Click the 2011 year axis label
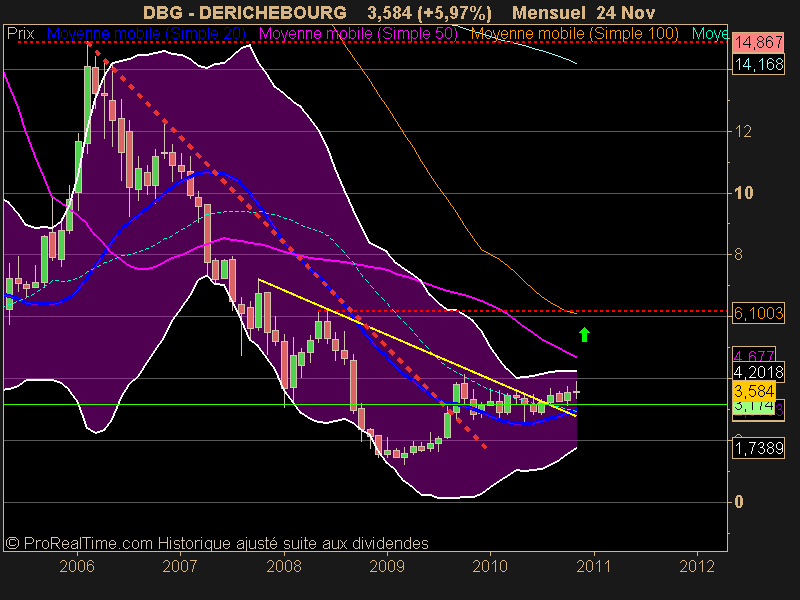 point(594,566)
